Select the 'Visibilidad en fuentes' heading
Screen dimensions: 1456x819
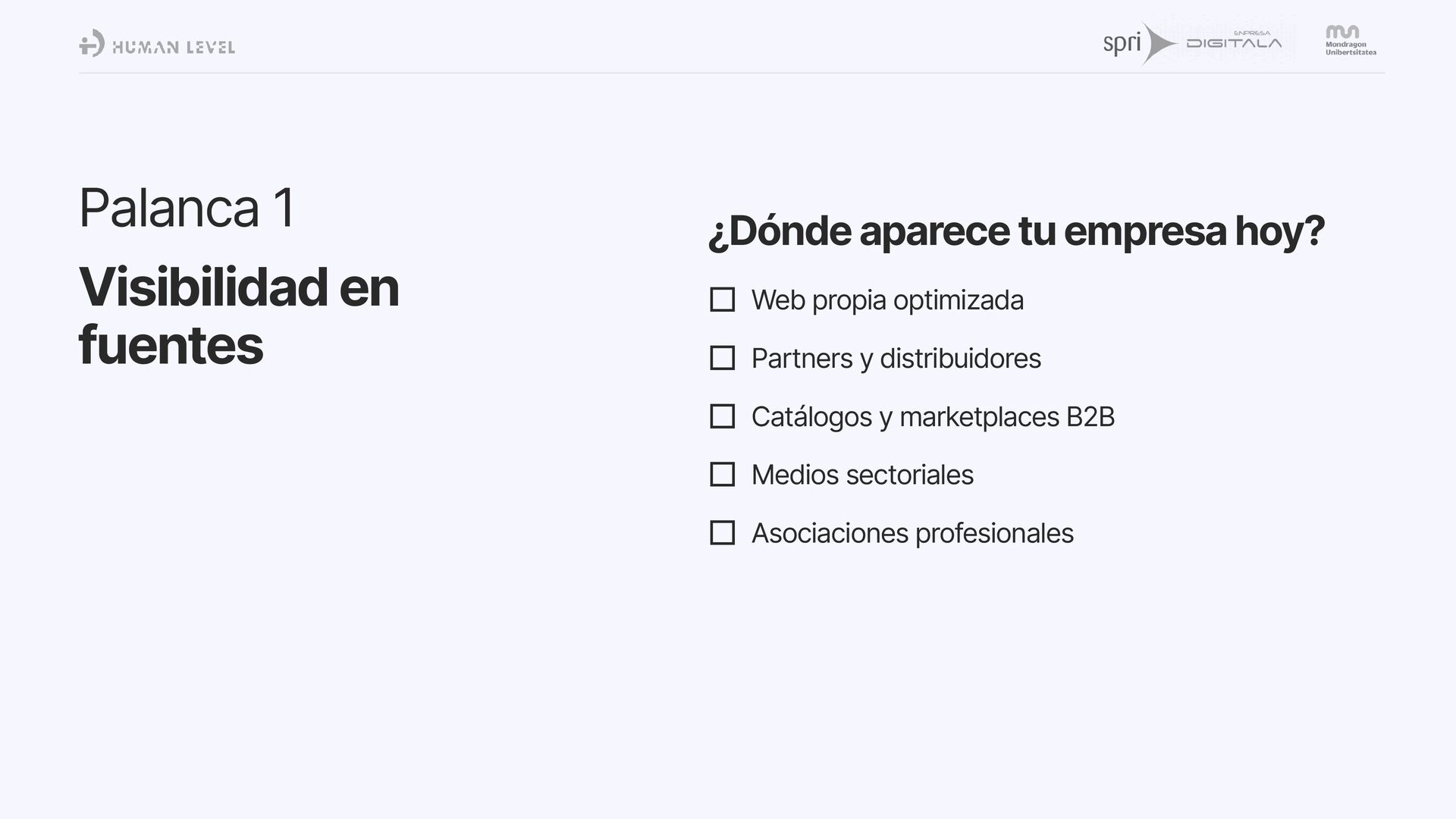238,316
